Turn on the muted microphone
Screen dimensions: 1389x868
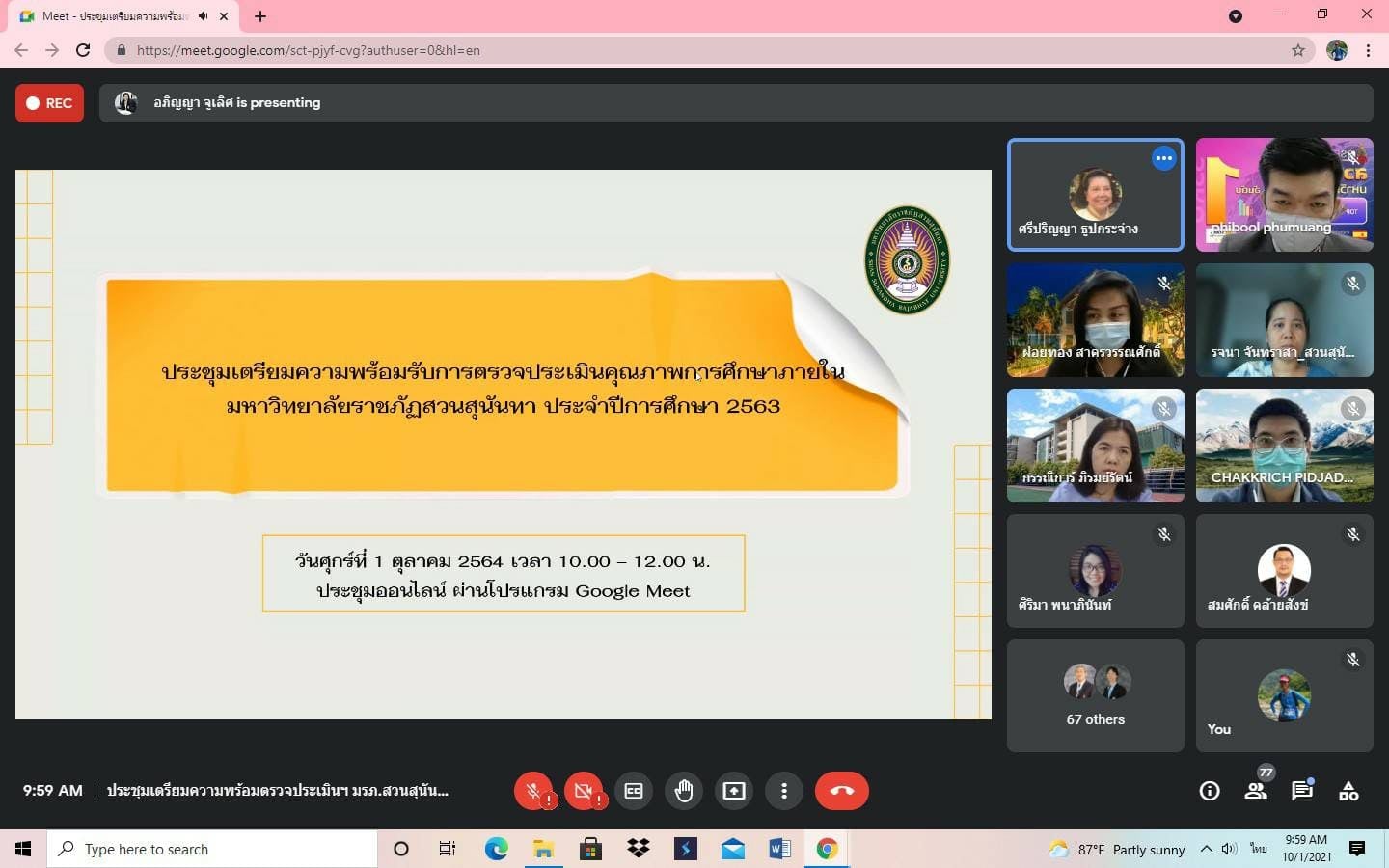click(532, 791)
